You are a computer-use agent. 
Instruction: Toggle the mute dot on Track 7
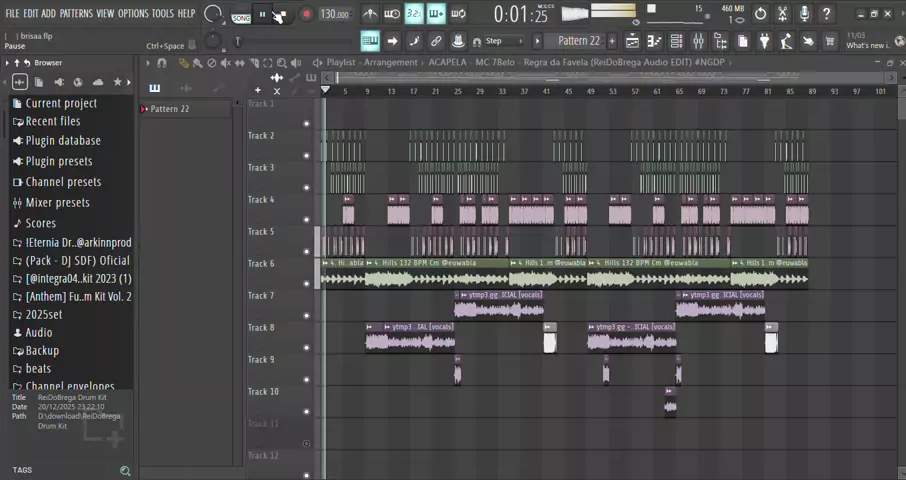click(x=307, y=315)
